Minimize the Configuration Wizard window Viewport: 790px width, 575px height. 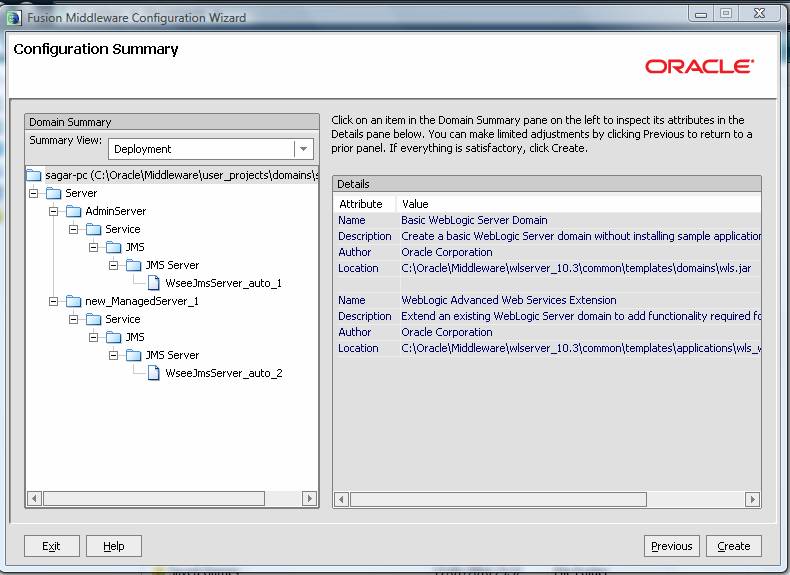(x=700, y=14)
